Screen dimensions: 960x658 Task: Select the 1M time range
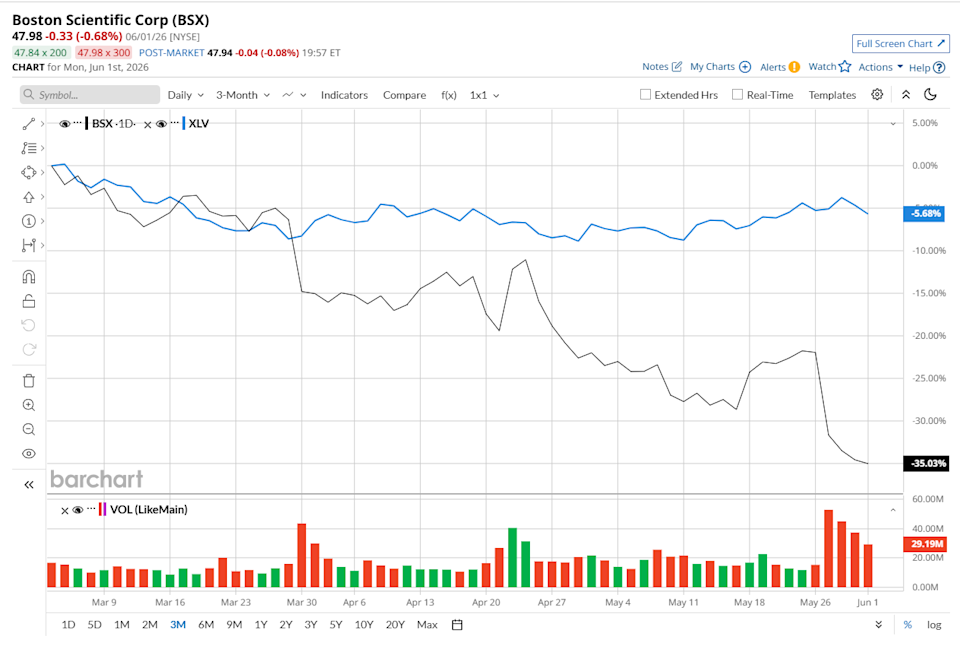[122, 625]
